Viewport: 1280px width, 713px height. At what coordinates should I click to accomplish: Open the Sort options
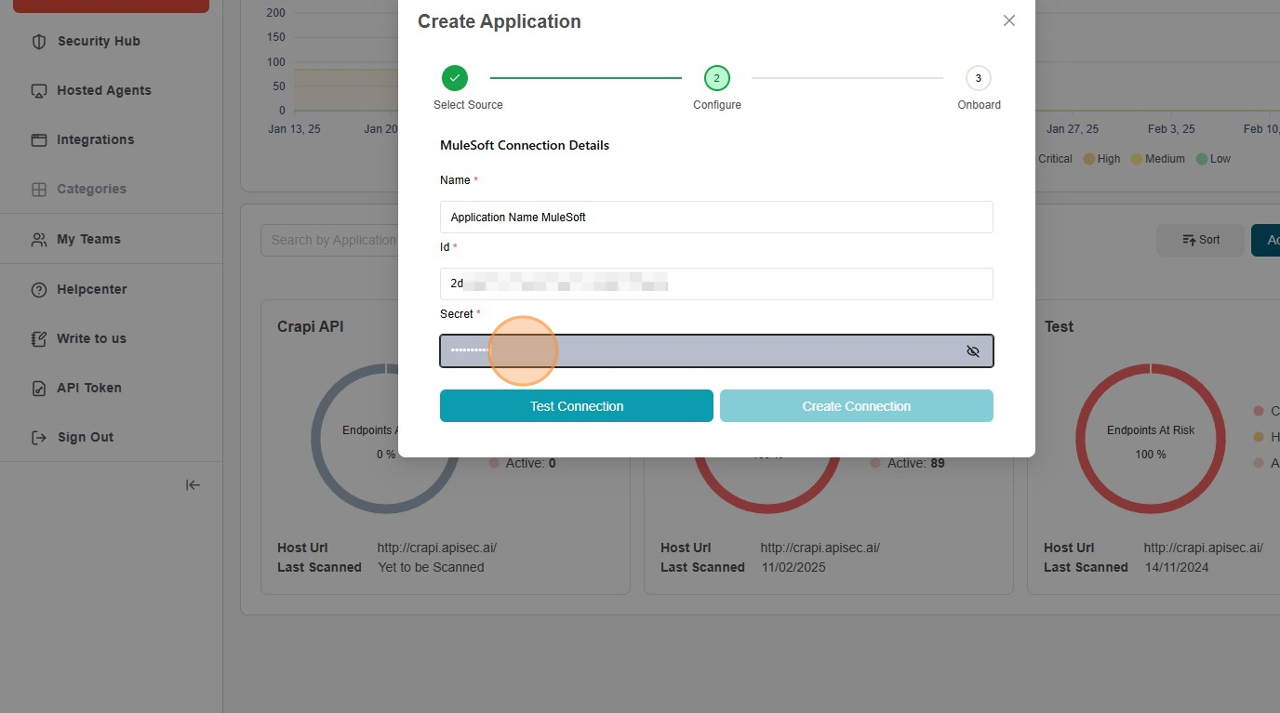pos(1200,240)
